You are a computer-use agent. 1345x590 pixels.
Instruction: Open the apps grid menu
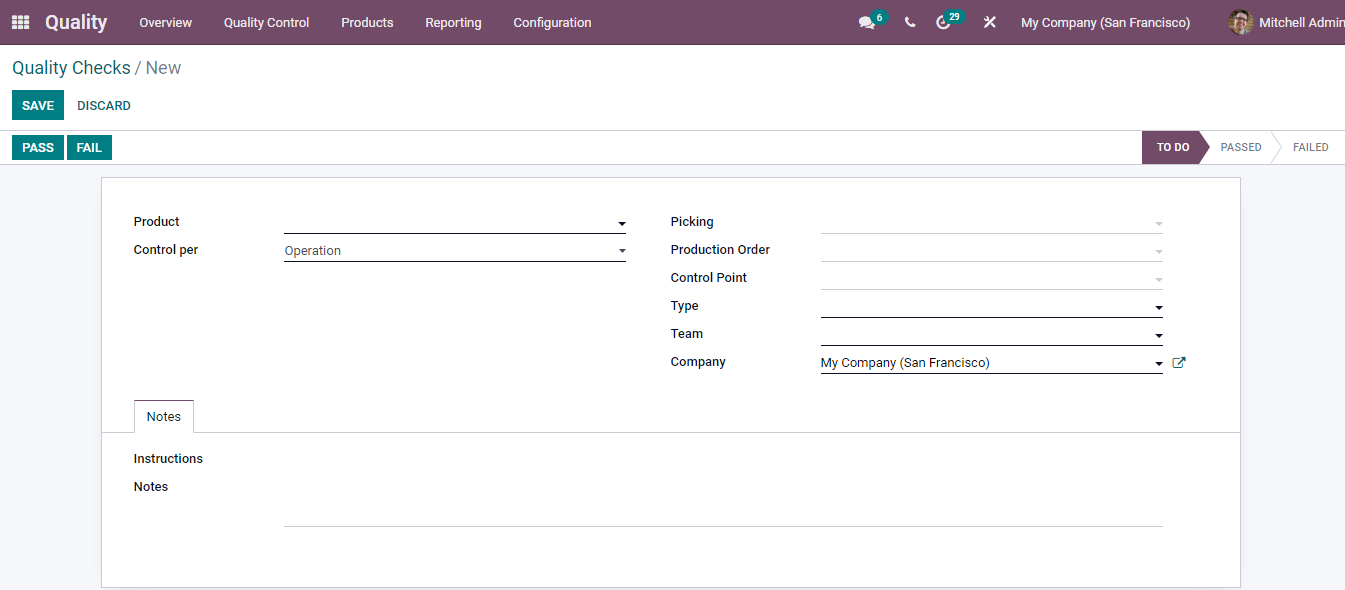coord(19,22)
